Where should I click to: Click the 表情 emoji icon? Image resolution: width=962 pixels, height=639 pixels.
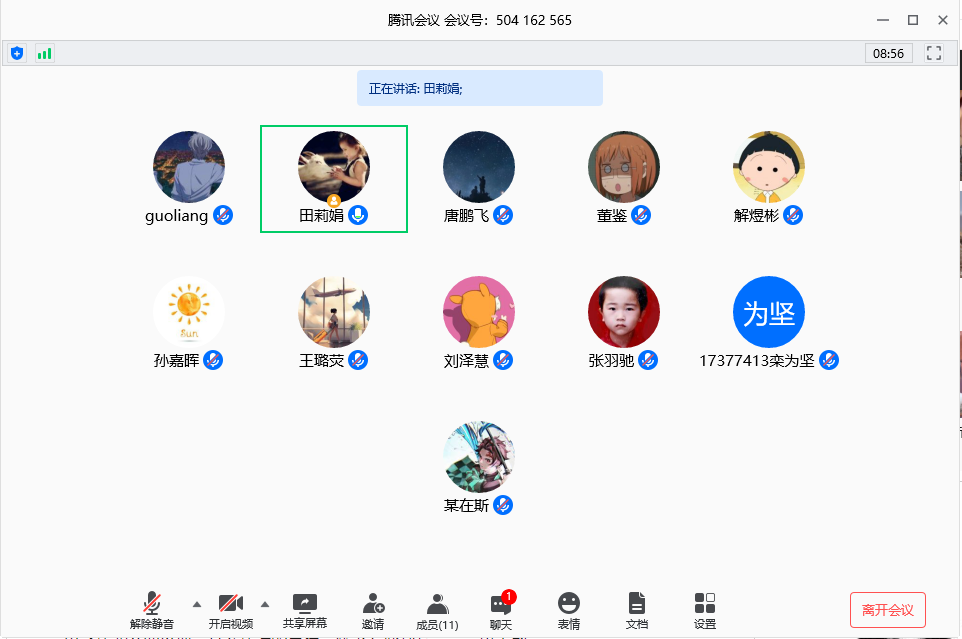pos(568,603)
